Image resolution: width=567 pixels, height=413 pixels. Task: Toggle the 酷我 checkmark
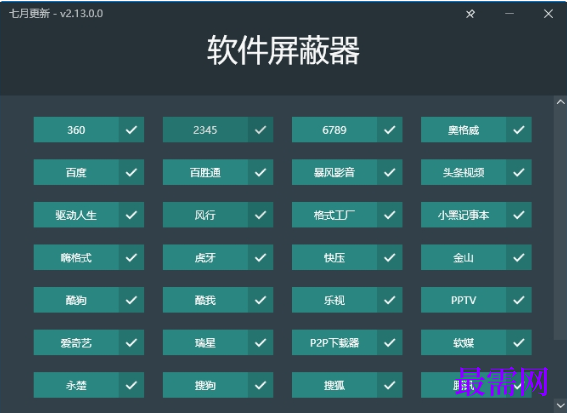pos(260,300)
